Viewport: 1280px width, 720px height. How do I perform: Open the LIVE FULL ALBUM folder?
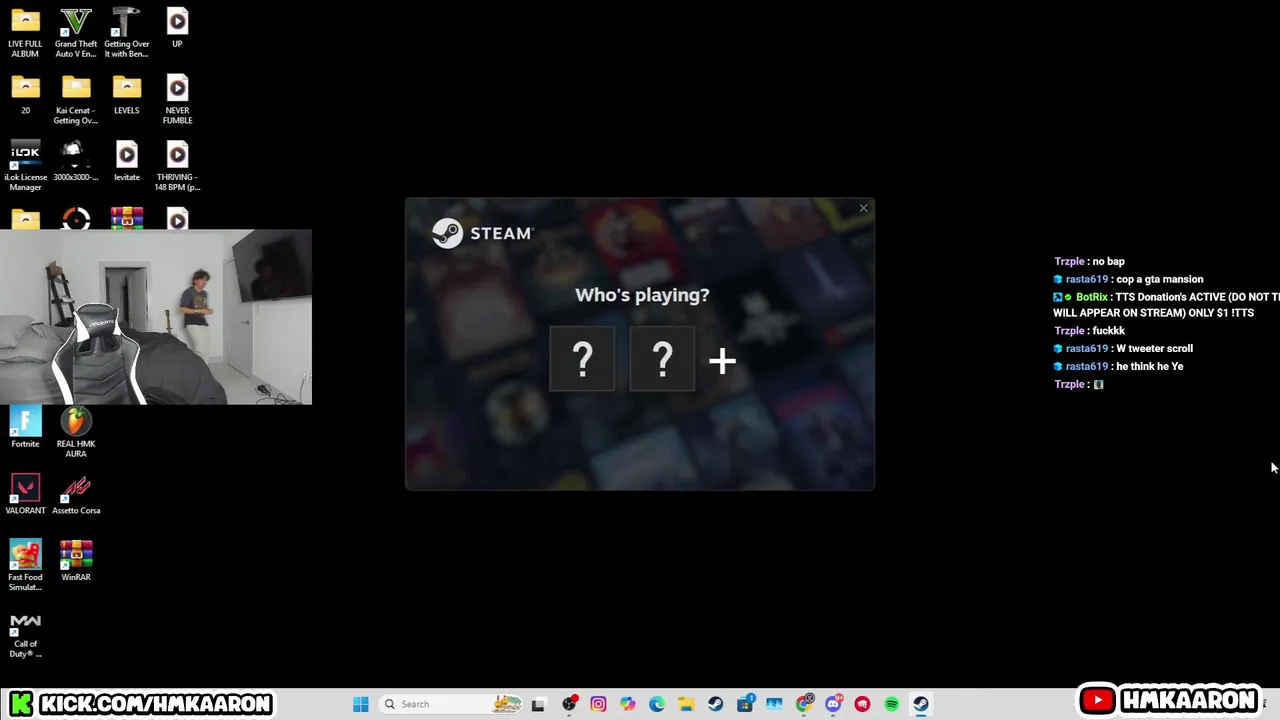tap(25, 33)
